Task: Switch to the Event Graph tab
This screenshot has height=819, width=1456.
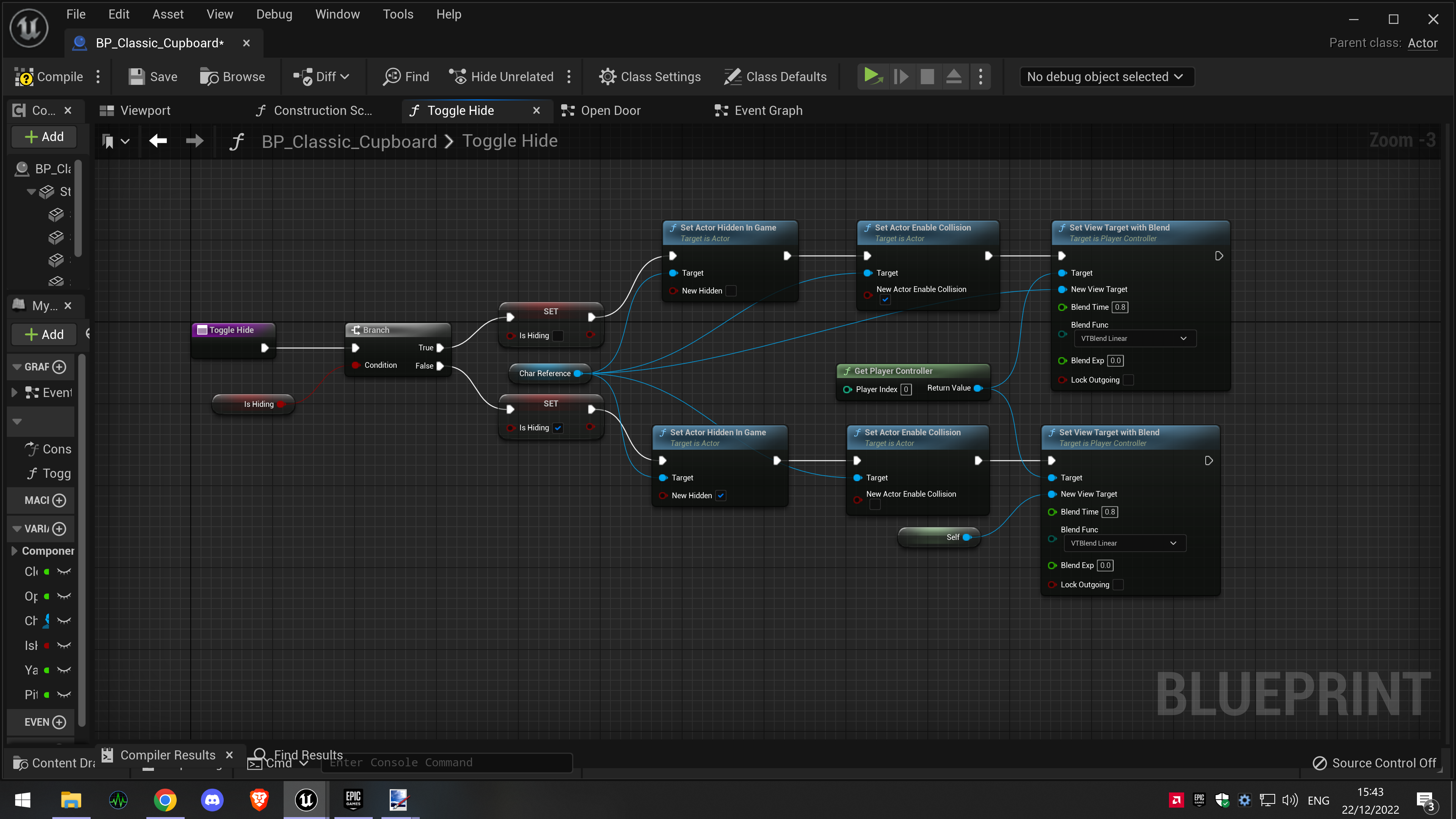Action: point(758,110)
